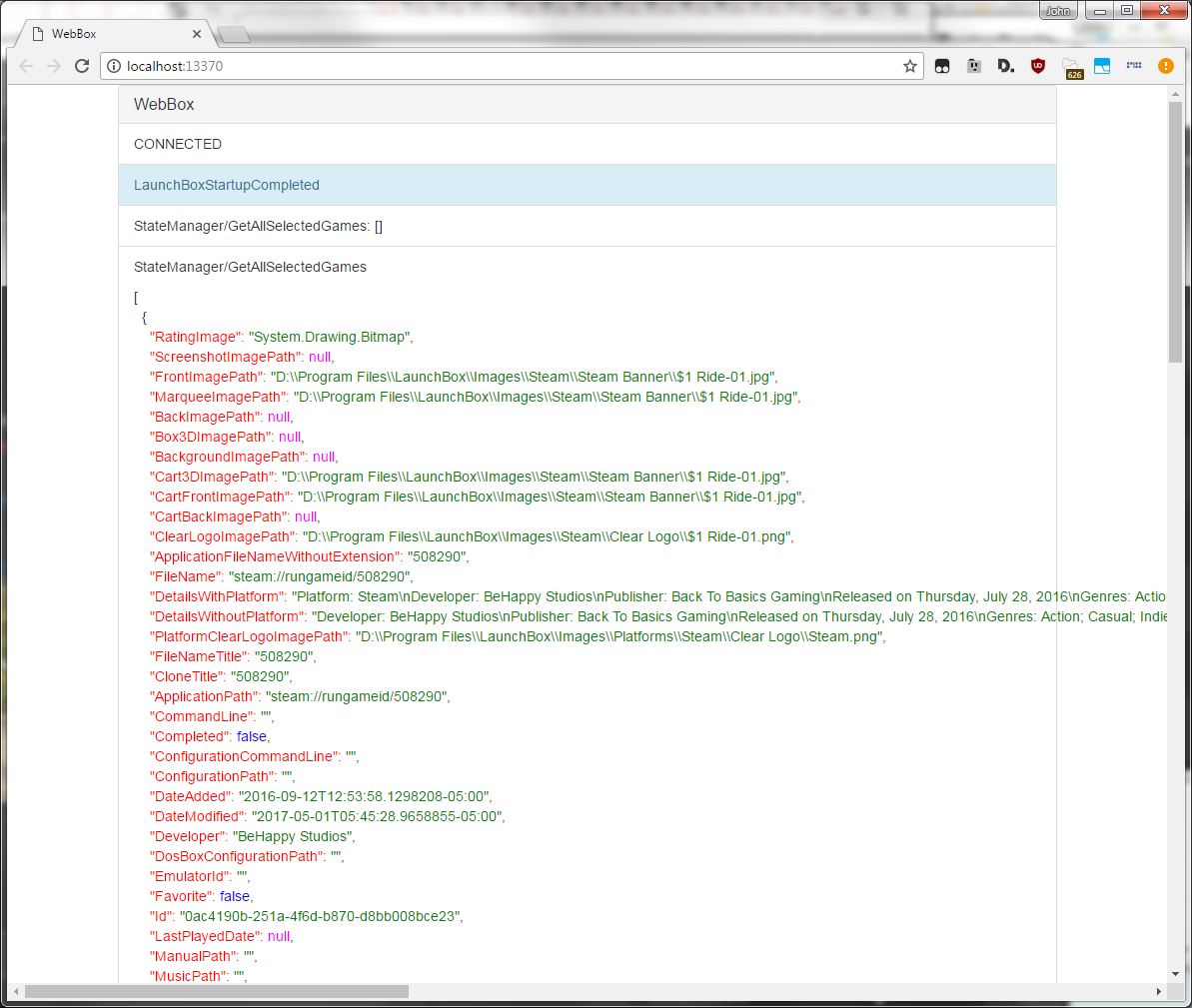Viewport: 1192px width, 1008px height.
Task: Click the horizontal scrollbar right arrow
Action: pyautogui.click(x=1159, y=991)
